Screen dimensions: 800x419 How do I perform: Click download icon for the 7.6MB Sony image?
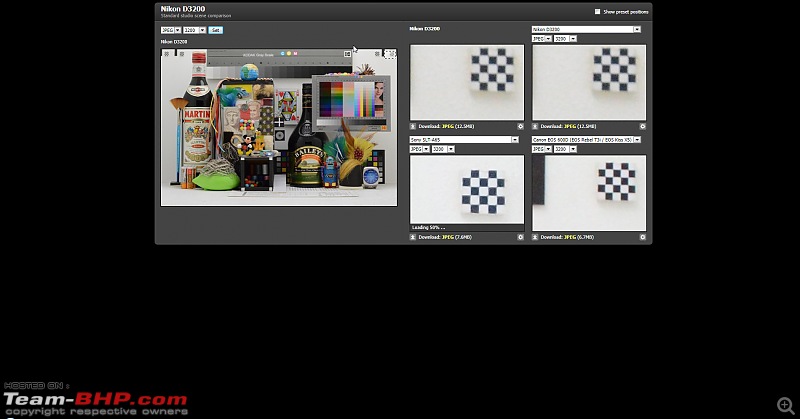click(x=413, y=237)
